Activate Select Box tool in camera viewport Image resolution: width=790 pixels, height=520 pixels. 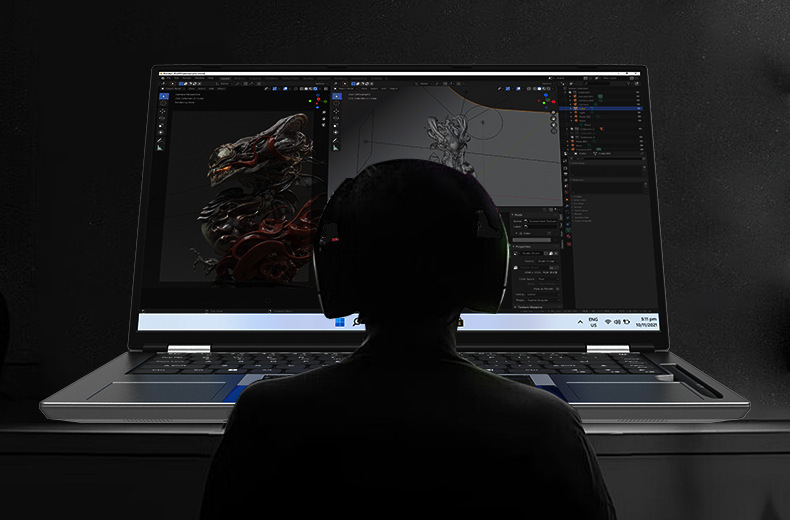click(x=164, y=96)
